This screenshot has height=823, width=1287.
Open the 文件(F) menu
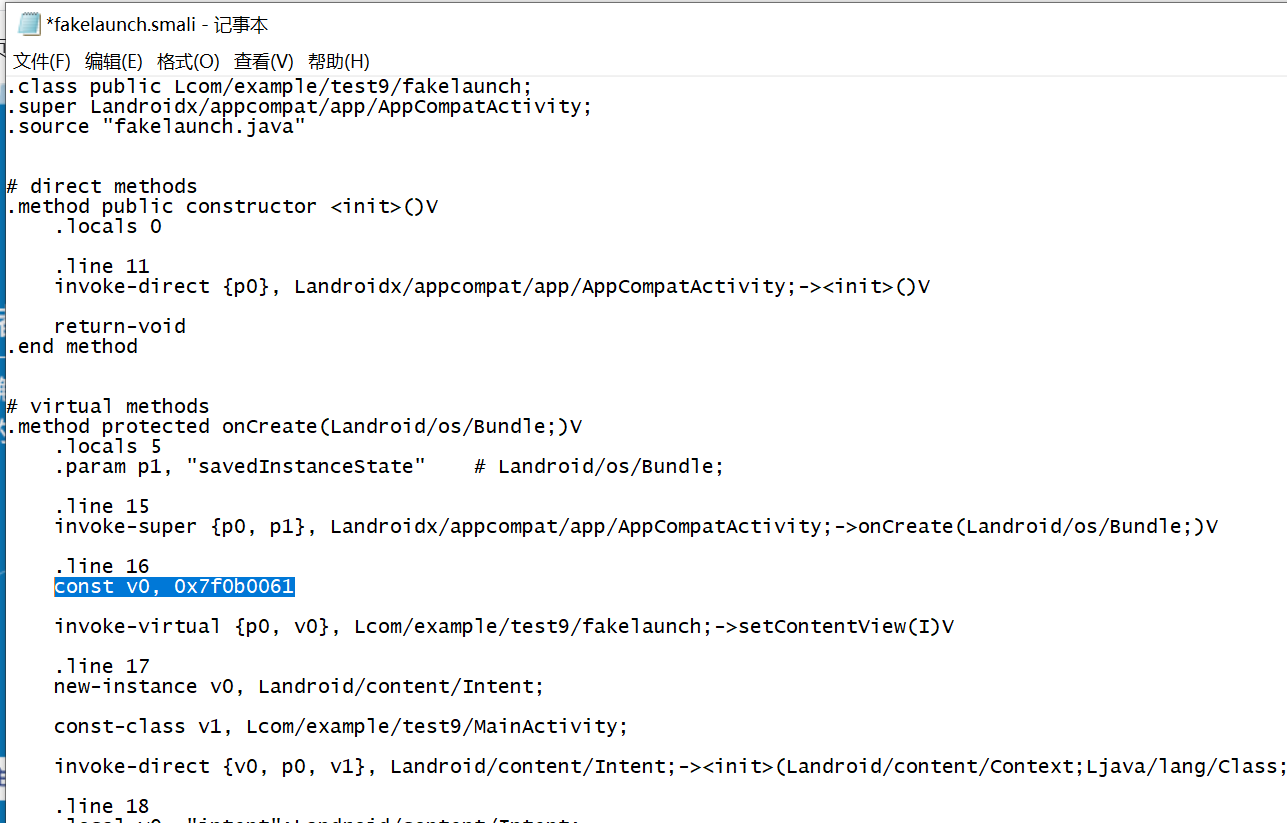point(42,61)
